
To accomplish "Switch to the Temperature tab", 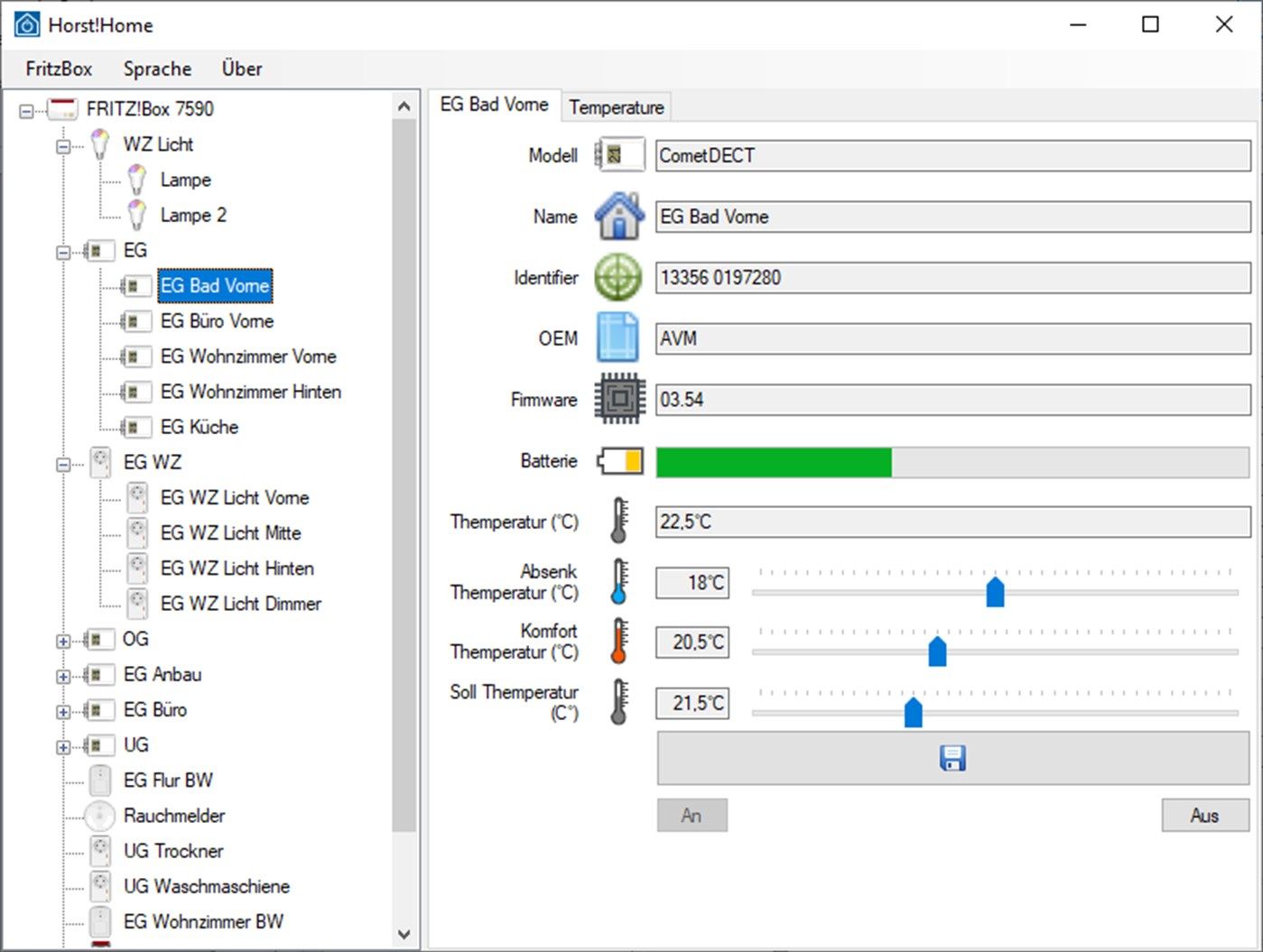I will 617,107.
